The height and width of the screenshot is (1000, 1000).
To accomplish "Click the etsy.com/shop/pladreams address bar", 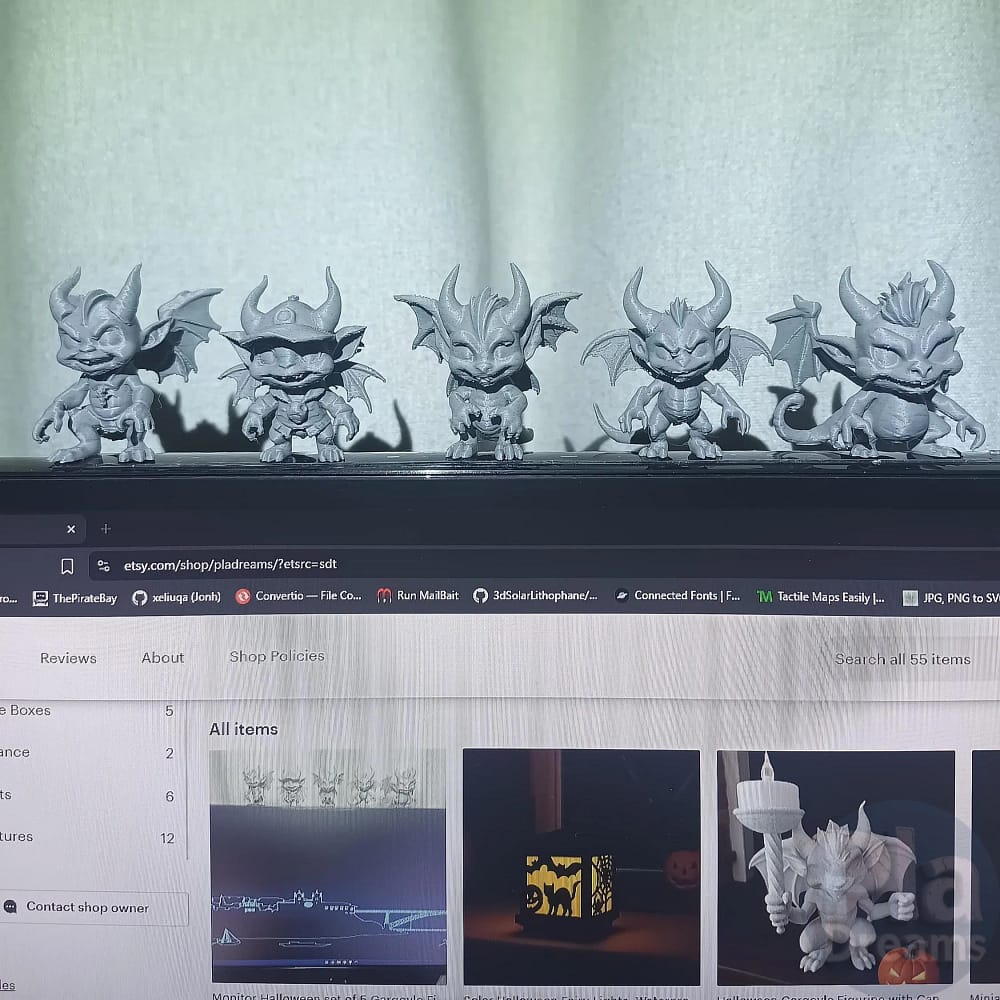I will 230,565.
